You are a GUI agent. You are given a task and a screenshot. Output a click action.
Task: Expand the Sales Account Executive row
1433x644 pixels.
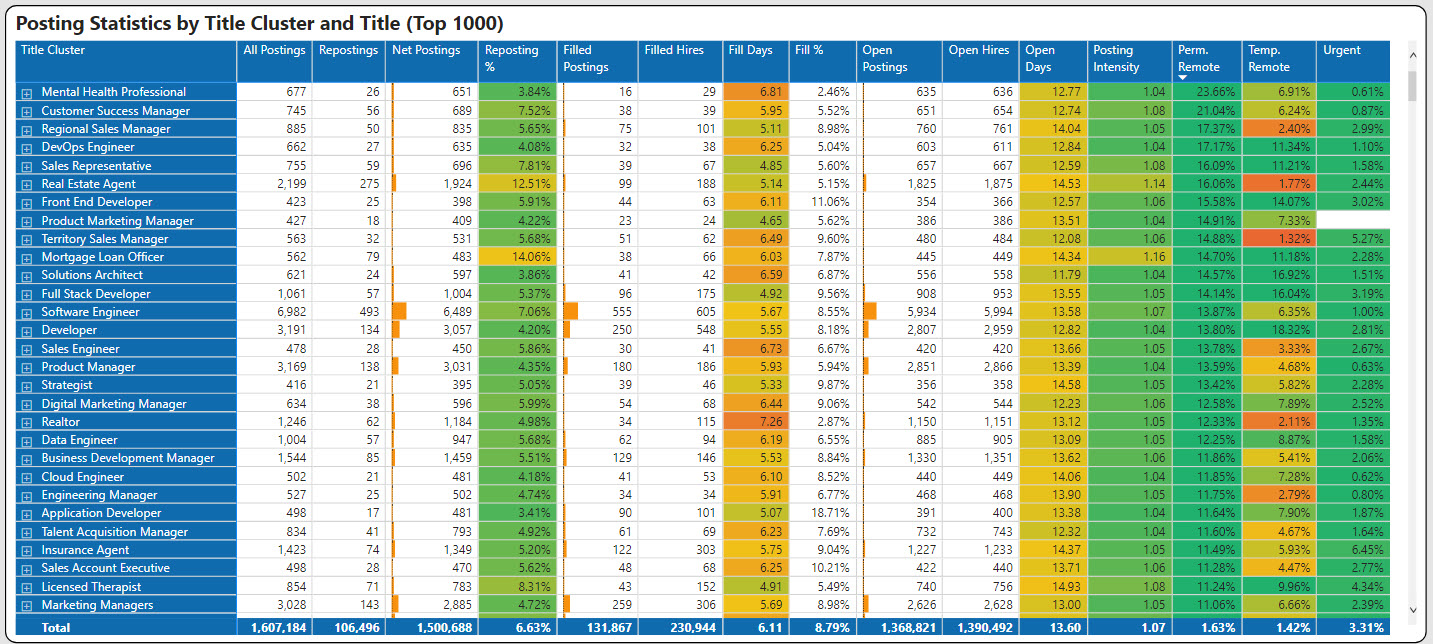[x=27, y=569]
